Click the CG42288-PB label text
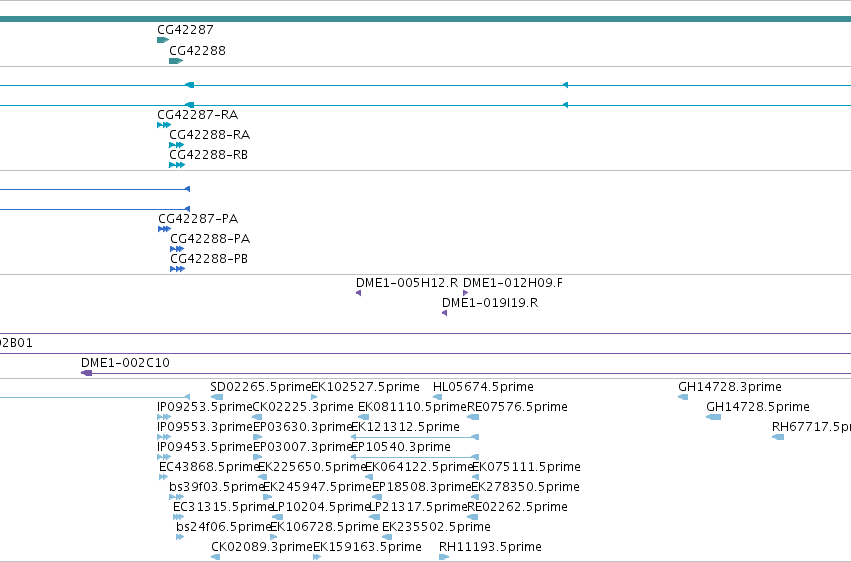 click(209, 259)
